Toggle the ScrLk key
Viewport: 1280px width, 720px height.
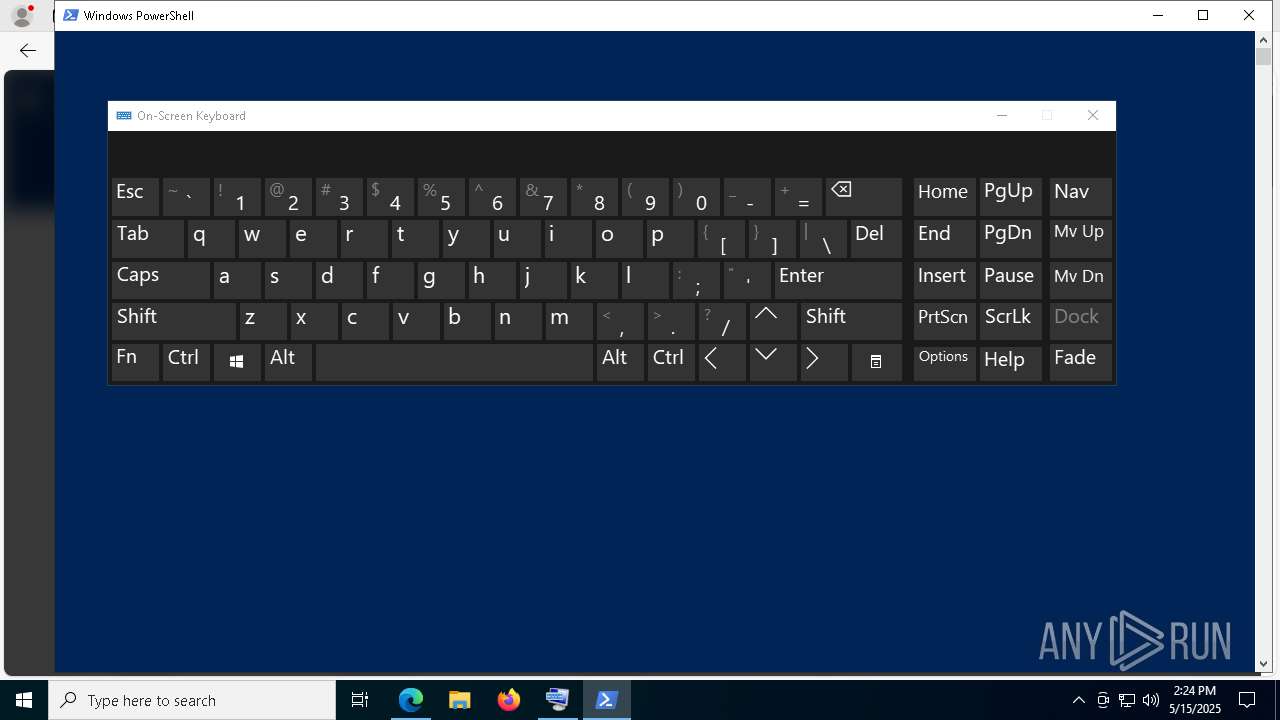pos(1010,321)
